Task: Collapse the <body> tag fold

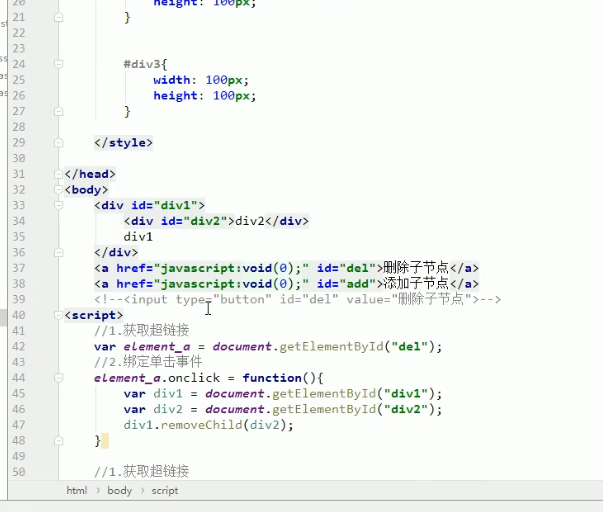Action: [x=58, y=190]
